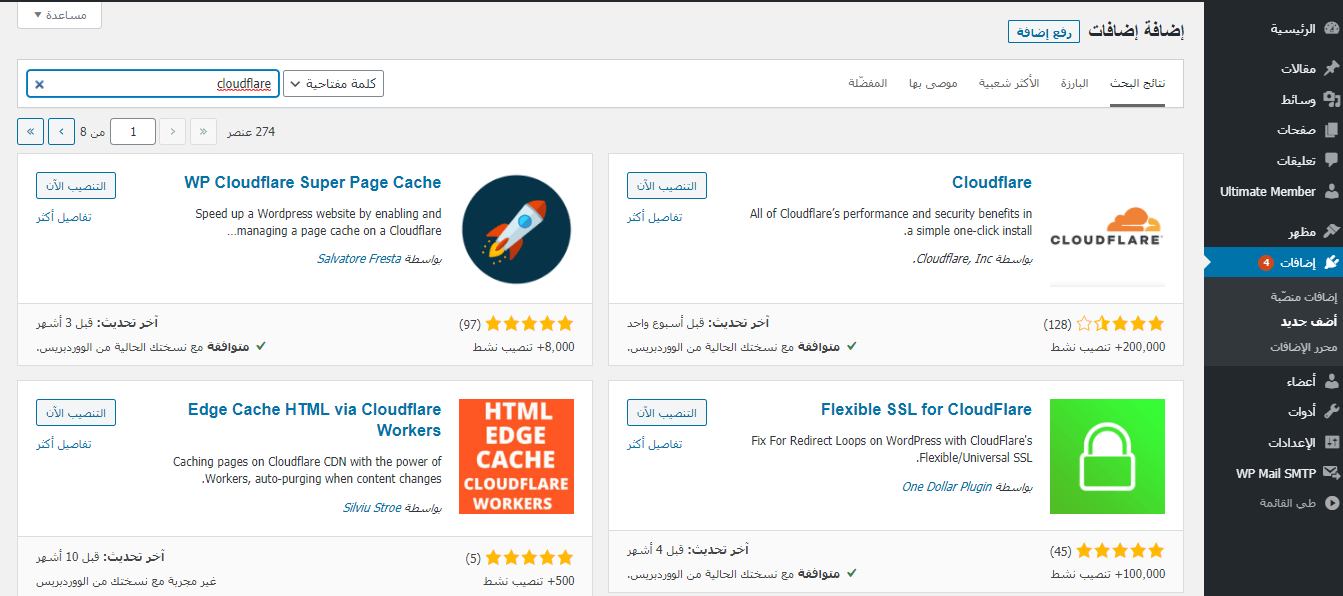This screenshot has height=596, width=1343.
Task: Go to the next page of results
Action: pos(61,131)
